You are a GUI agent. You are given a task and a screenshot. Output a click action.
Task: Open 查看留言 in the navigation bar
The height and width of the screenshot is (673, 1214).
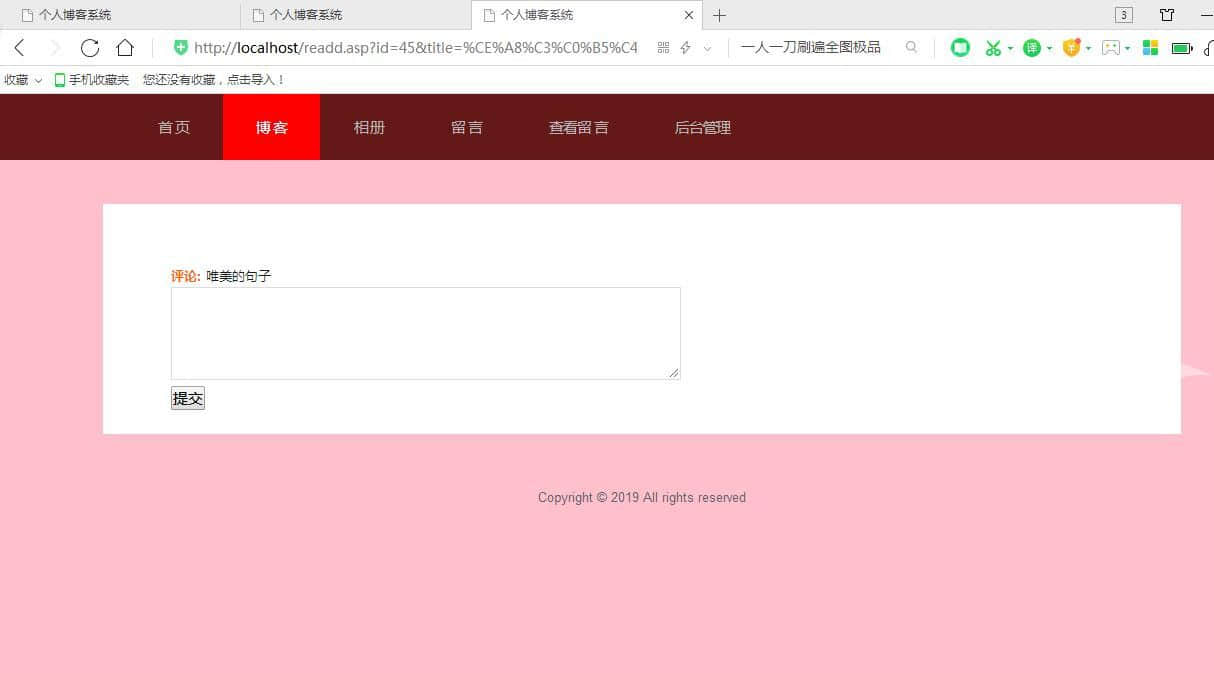(x=578, y=127)
